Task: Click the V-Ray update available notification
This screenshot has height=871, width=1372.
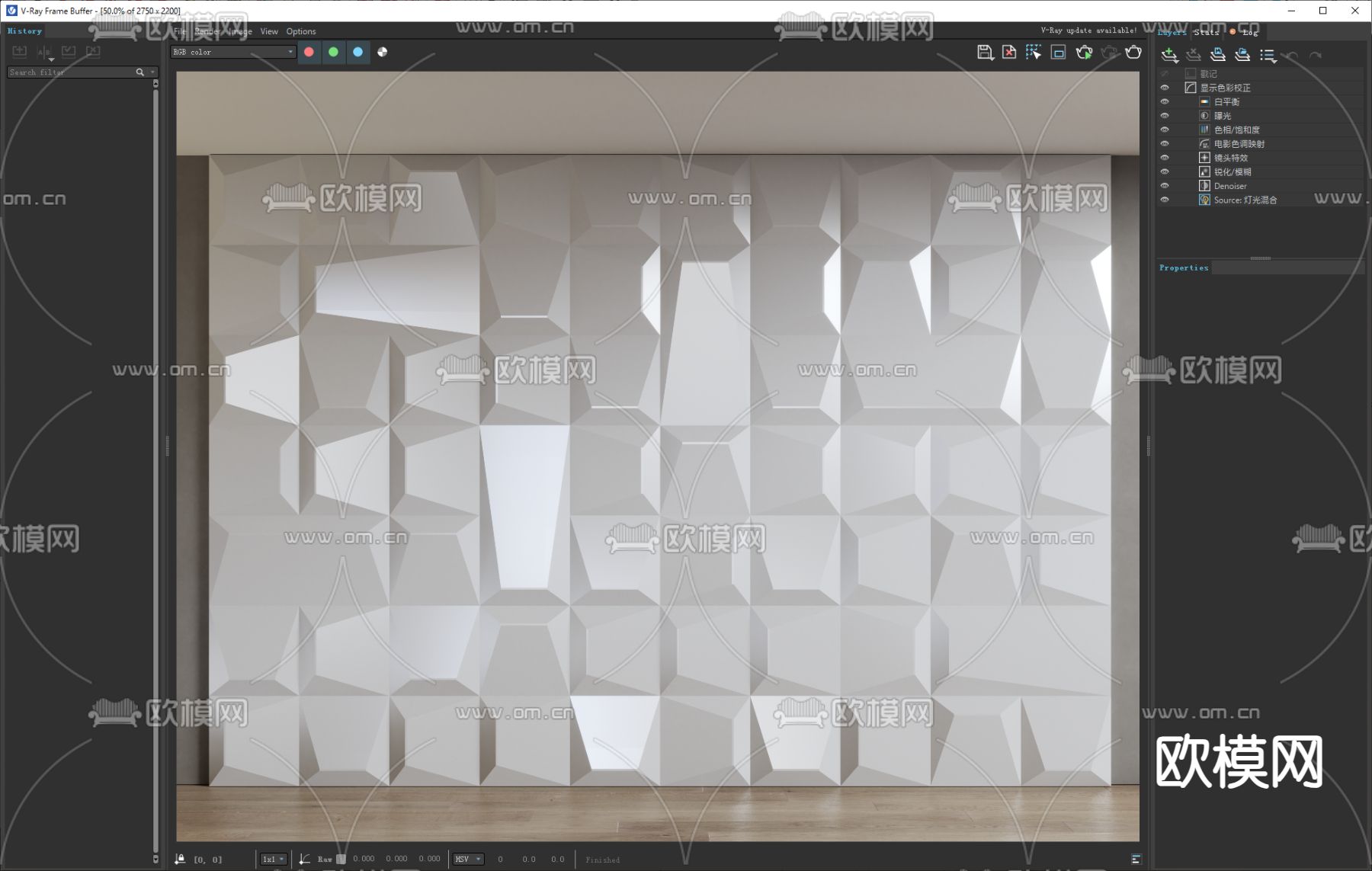Action: [x=1088, y=30]
